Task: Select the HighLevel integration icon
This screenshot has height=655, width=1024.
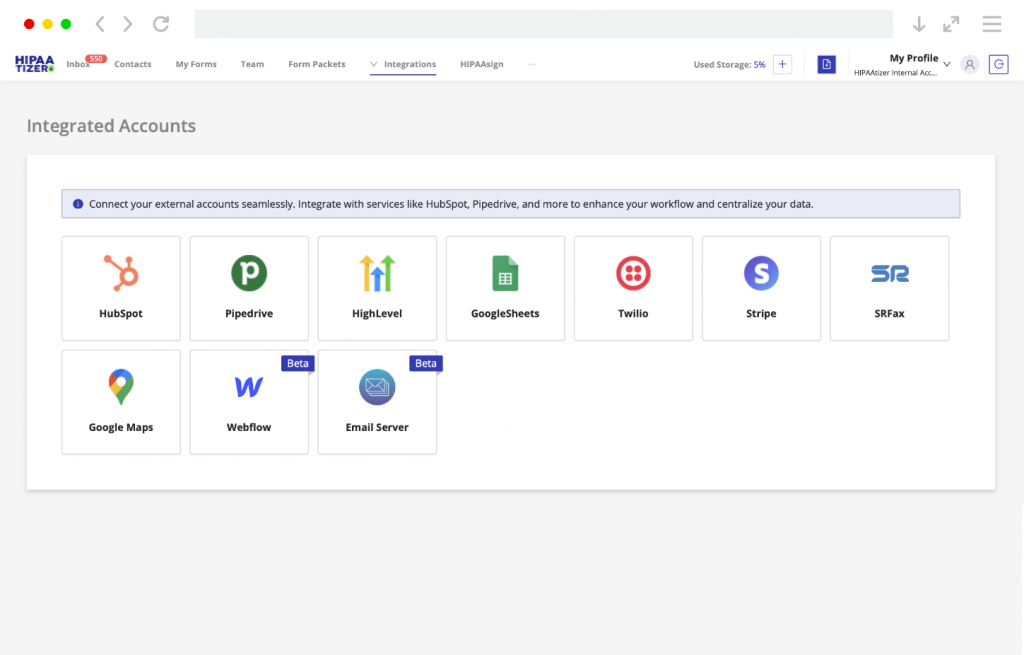Action: click(x=377, y=273)
